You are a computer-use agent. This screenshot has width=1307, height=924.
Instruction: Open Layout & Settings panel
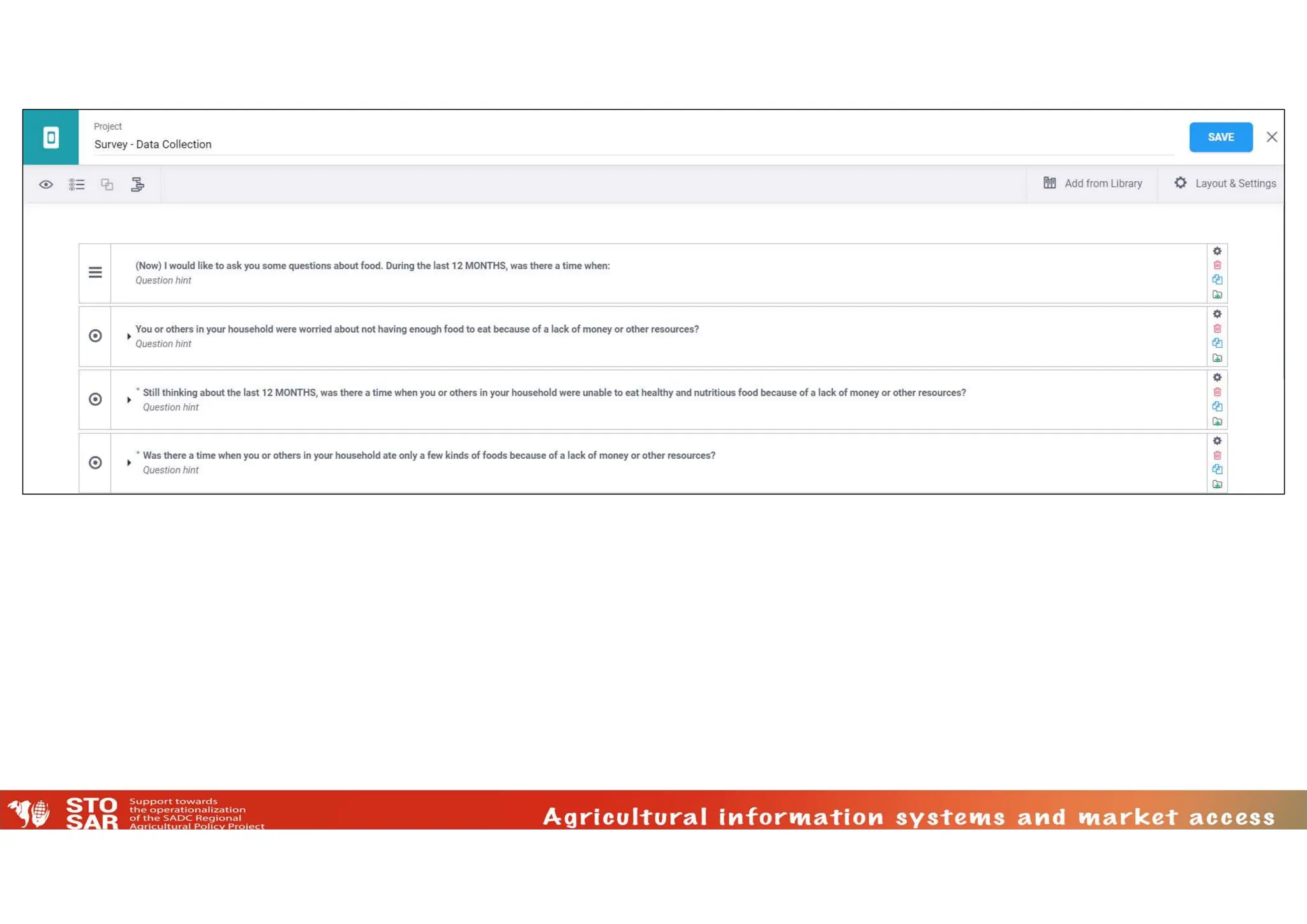1225,184
